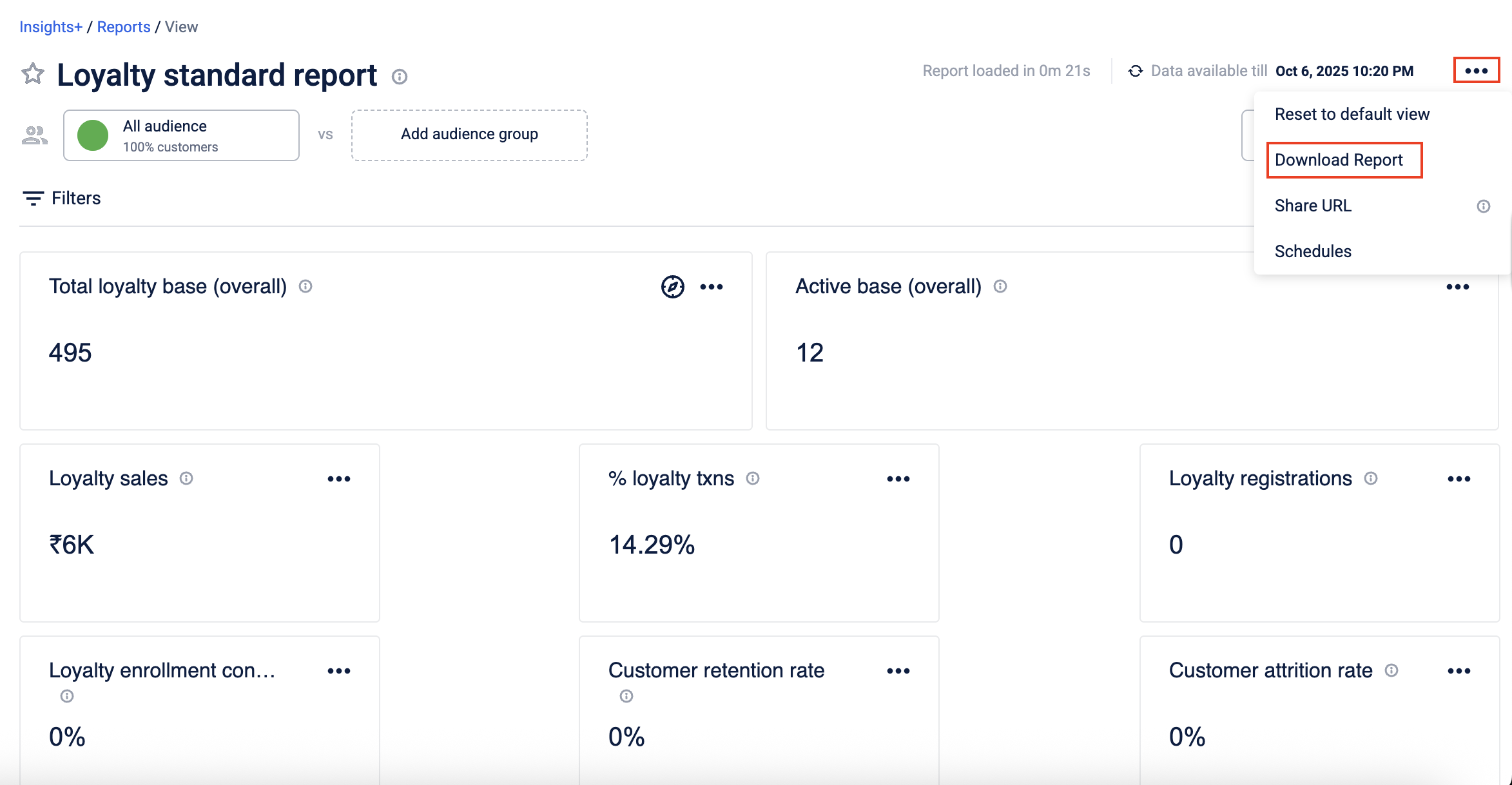Click Add audience group button
The image size is (1512, 785).
(469, 135)
